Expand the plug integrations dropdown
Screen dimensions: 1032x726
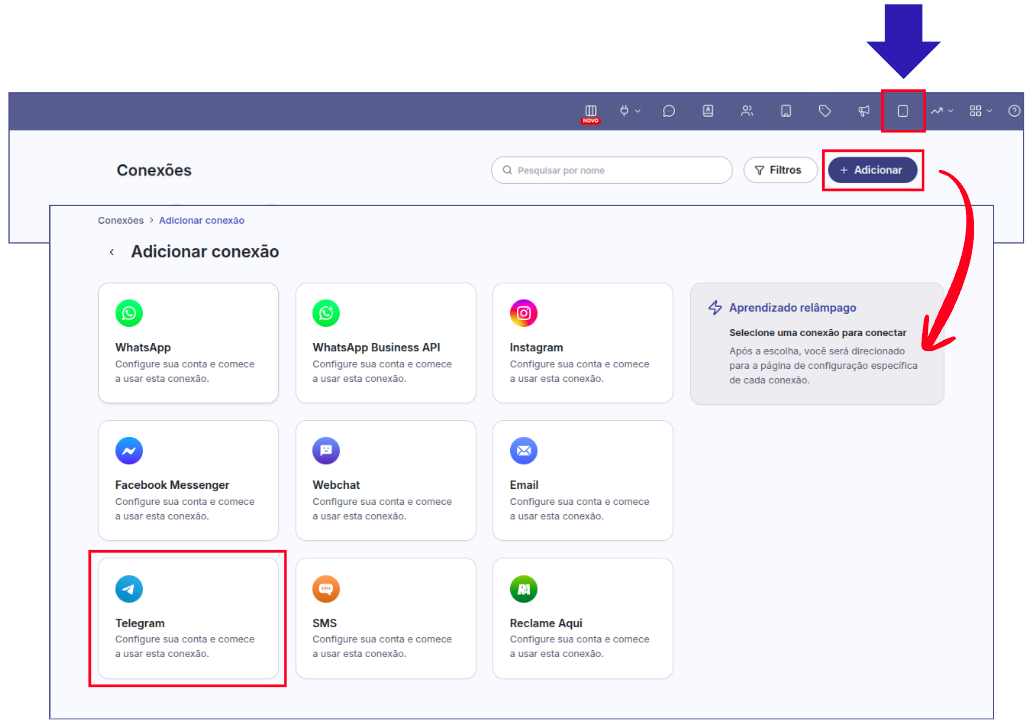(x=629, y=111)
